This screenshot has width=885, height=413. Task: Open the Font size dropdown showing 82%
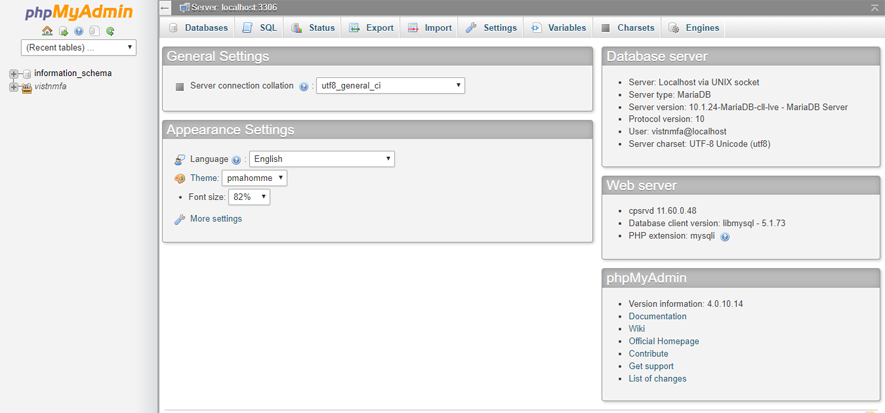pos(249,197)
